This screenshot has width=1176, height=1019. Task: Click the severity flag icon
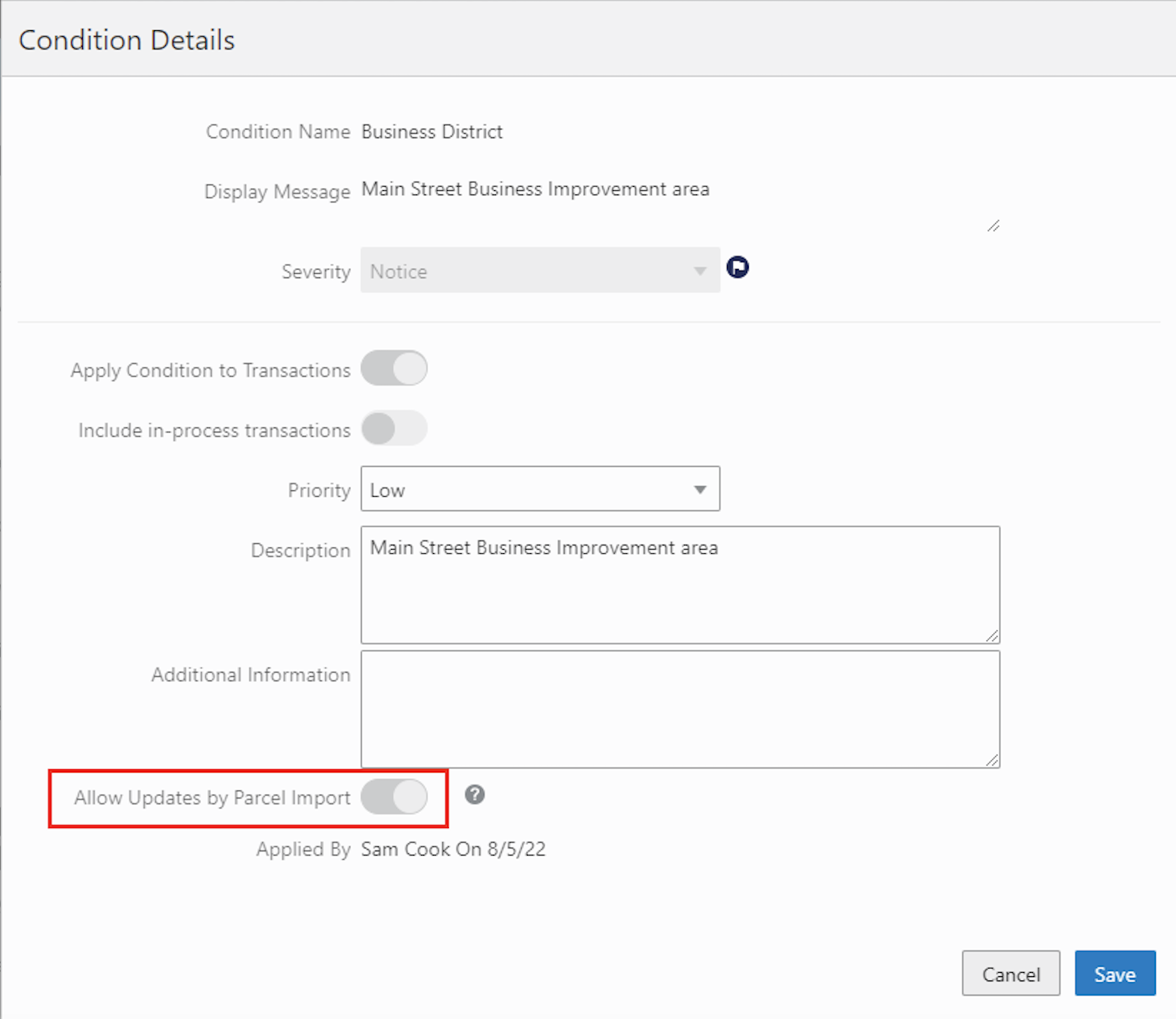point(737,267)
